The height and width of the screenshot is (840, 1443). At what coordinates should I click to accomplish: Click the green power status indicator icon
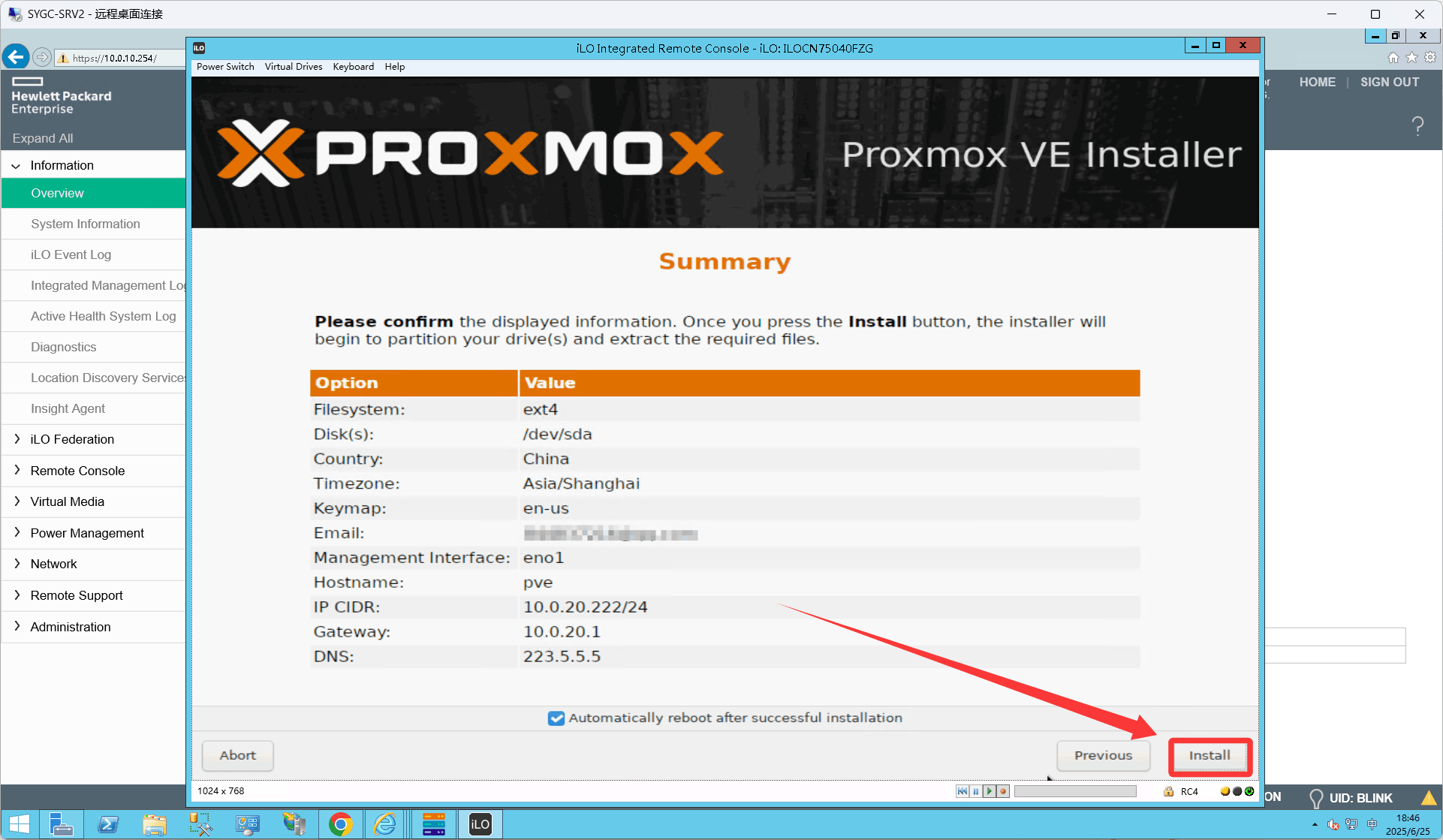click(1249, 791)
